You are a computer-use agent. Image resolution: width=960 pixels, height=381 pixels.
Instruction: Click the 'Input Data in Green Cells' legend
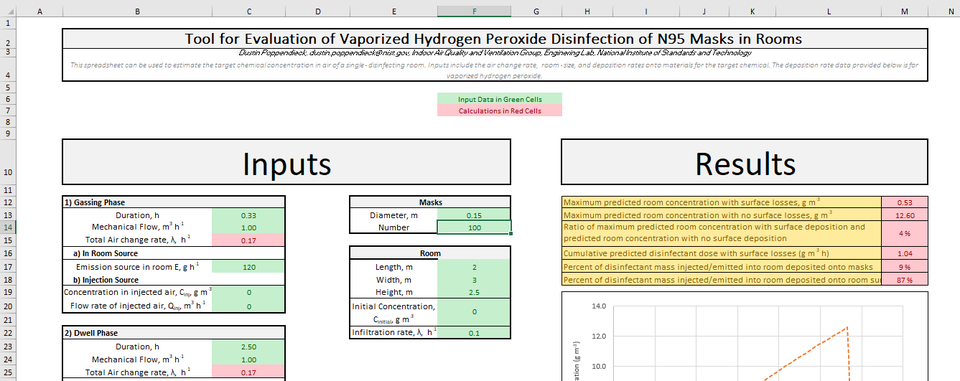tap(499, 99)
